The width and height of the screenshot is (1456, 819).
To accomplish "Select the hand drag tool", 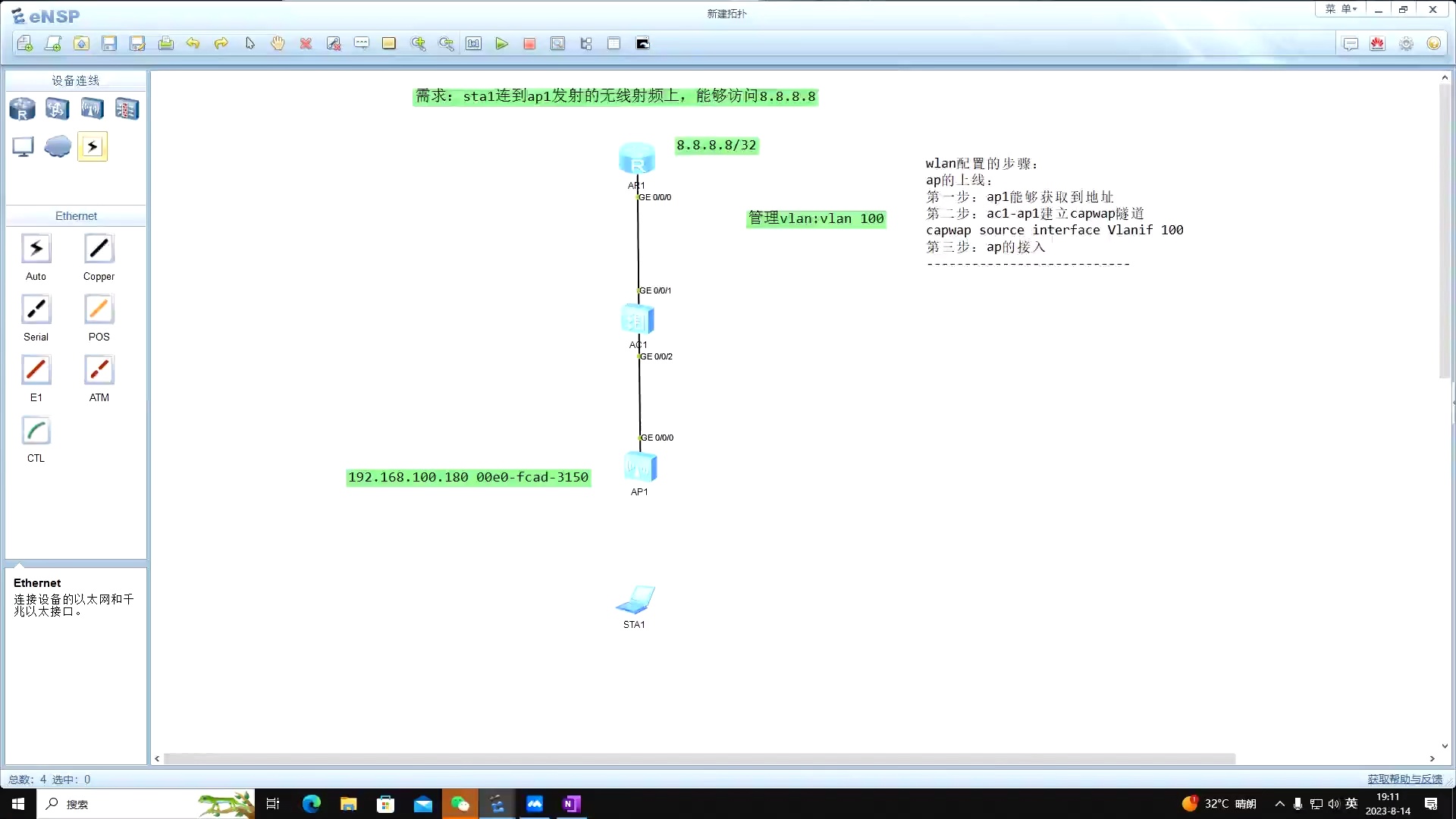I will (278, 44).
